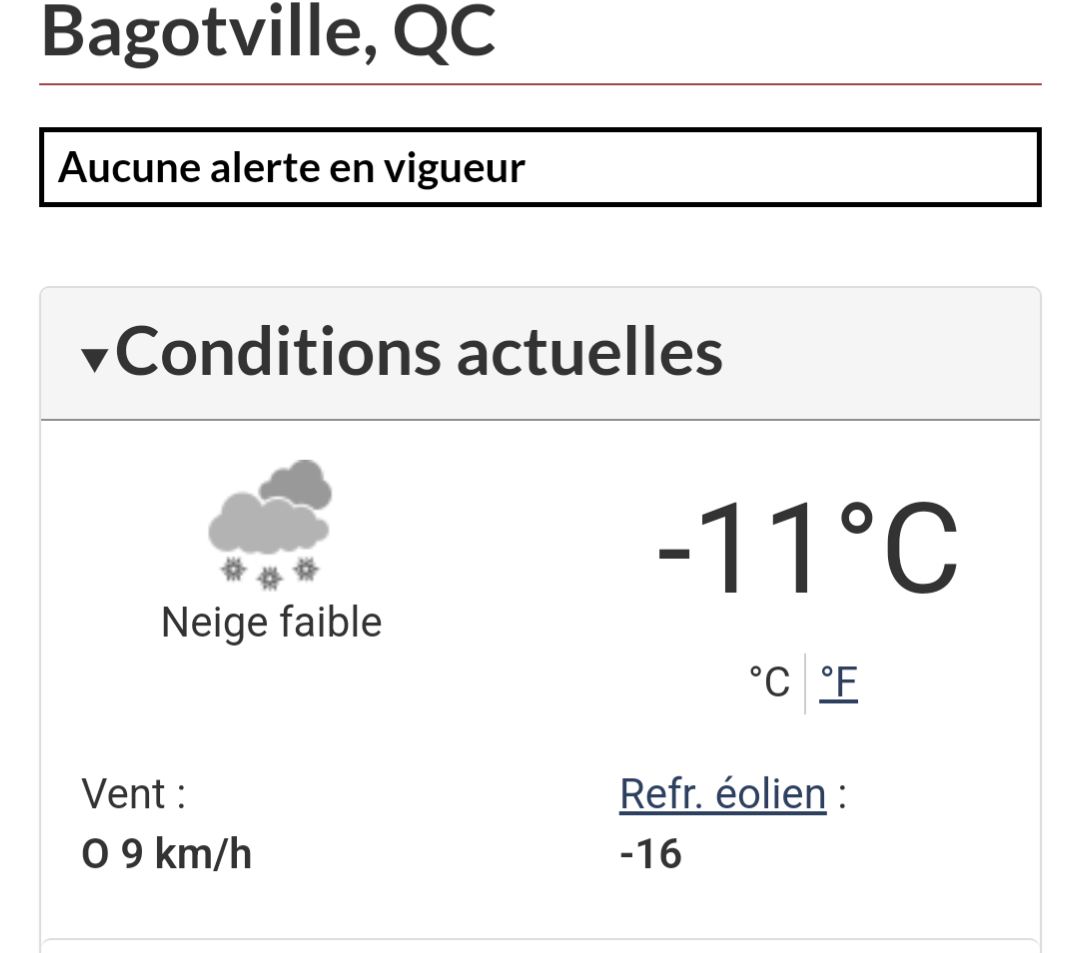Switch temperature units to °F
Viewport: 1079px width, 953px height.
click(838, 683)
